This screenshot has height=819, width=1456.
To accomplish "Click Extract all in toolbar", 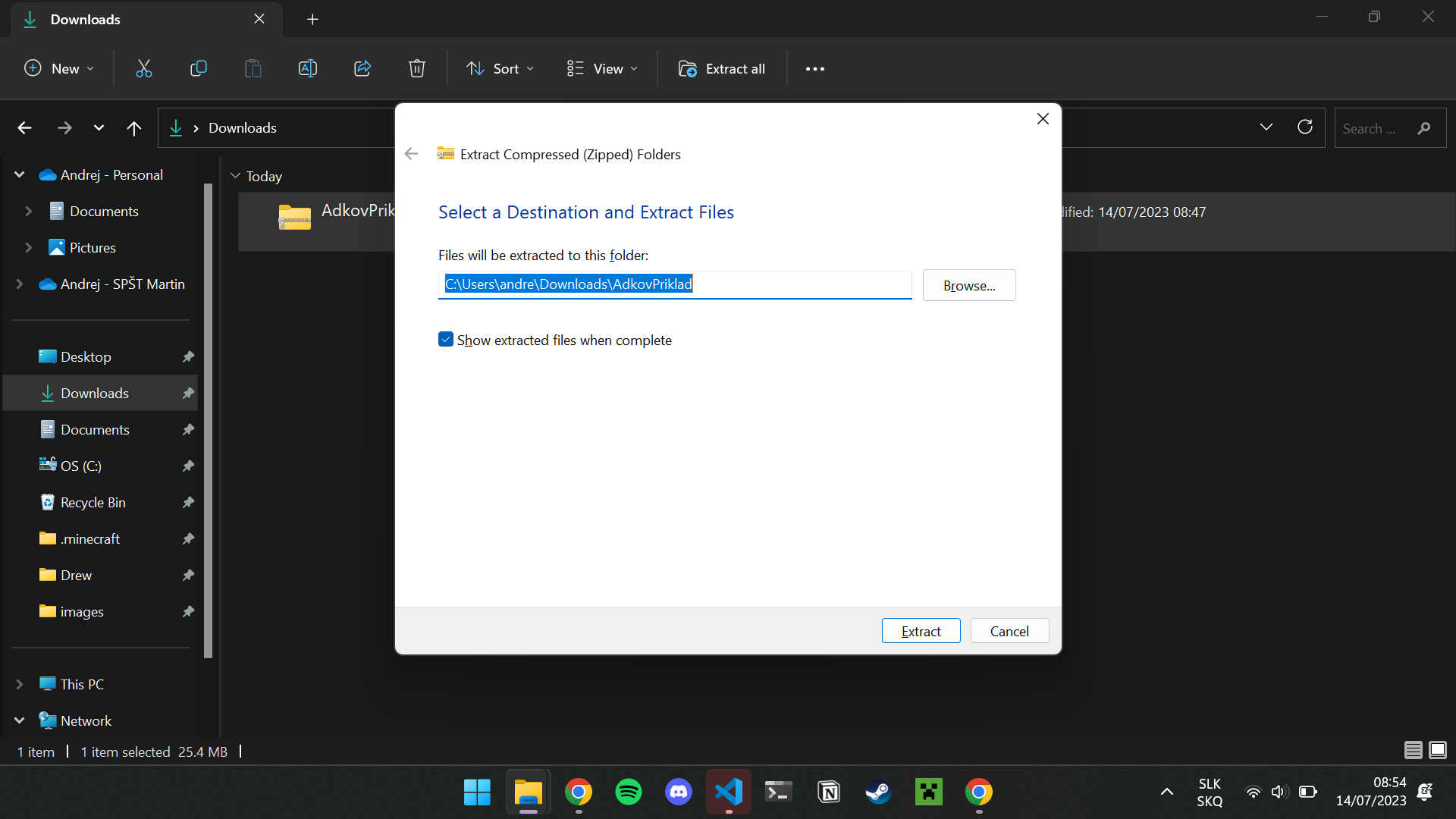I will coord(722,69).
